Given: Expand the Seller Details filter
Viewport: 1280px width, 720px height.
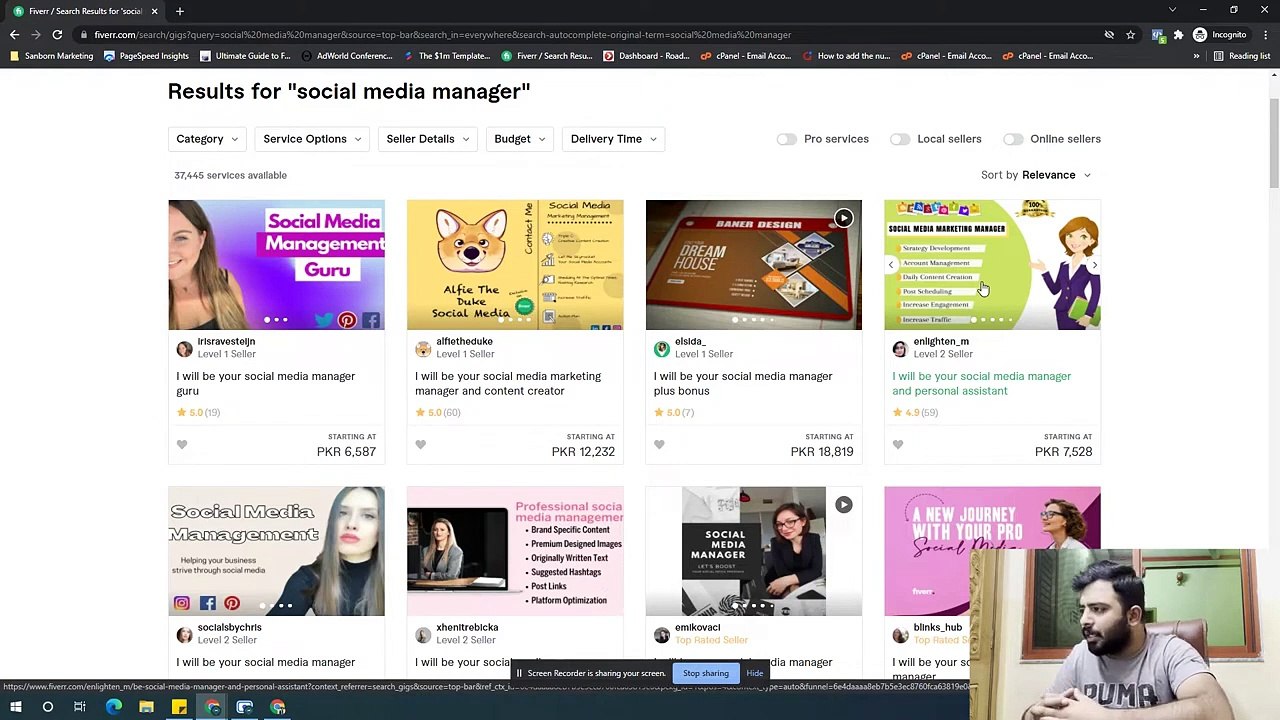Looking at the screenshot, I should (428, 139).
